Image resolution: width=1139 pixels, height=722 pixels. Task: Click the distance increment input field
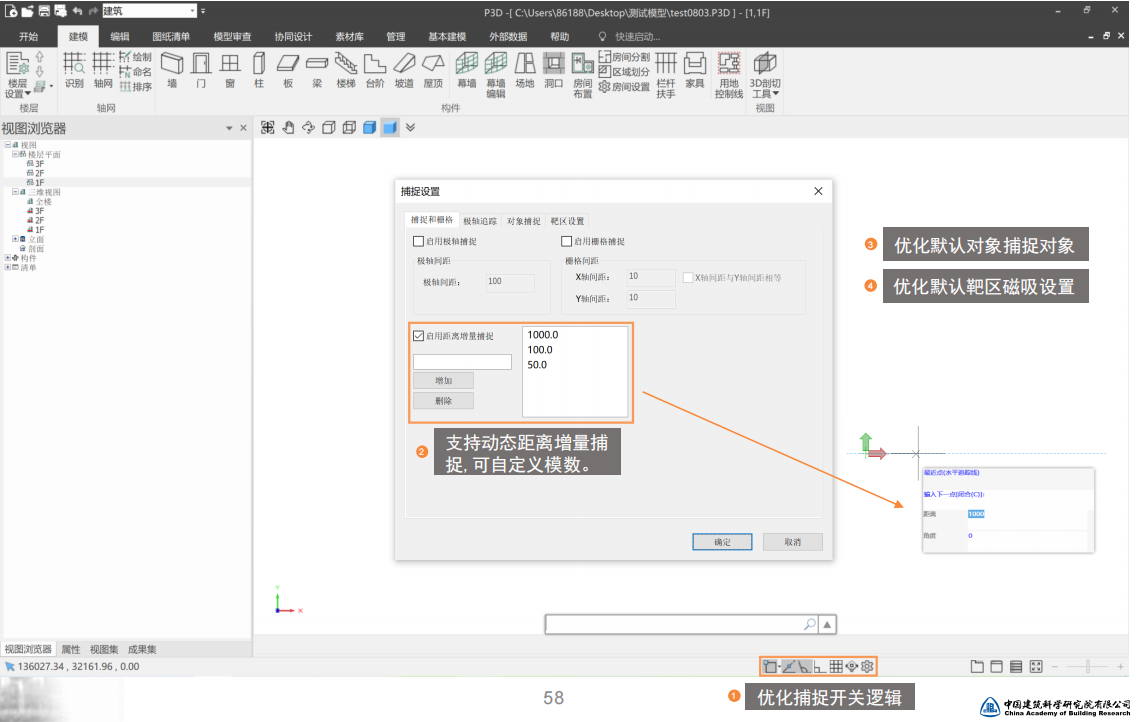click(462, 361)
